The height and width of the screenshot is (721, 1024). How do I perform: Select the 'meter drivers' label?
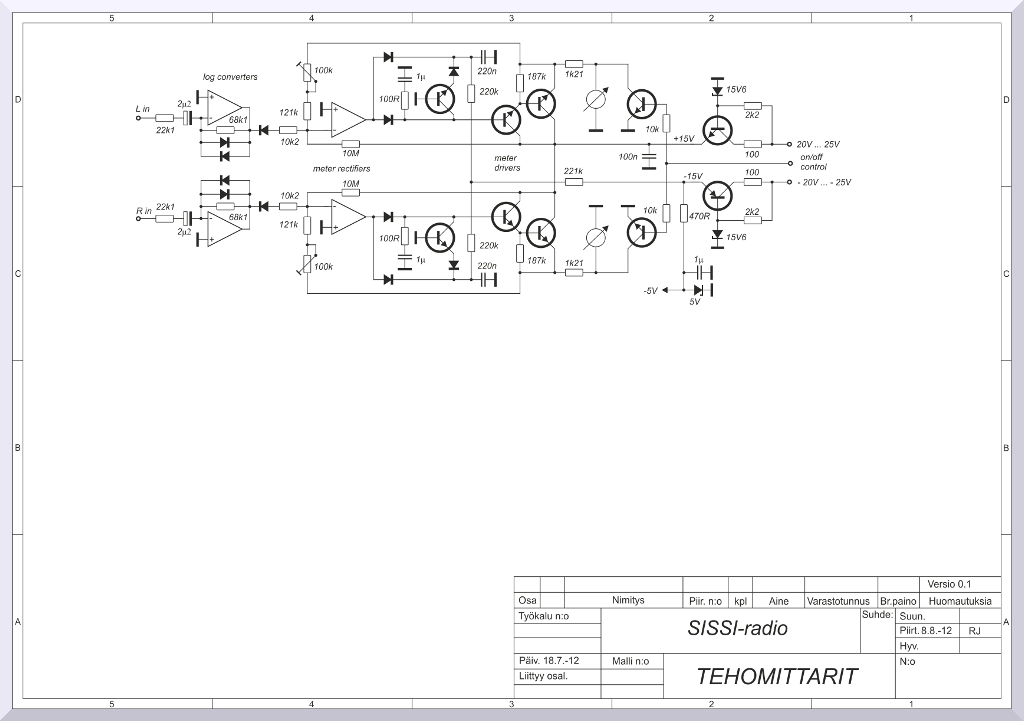coord(507,163)
